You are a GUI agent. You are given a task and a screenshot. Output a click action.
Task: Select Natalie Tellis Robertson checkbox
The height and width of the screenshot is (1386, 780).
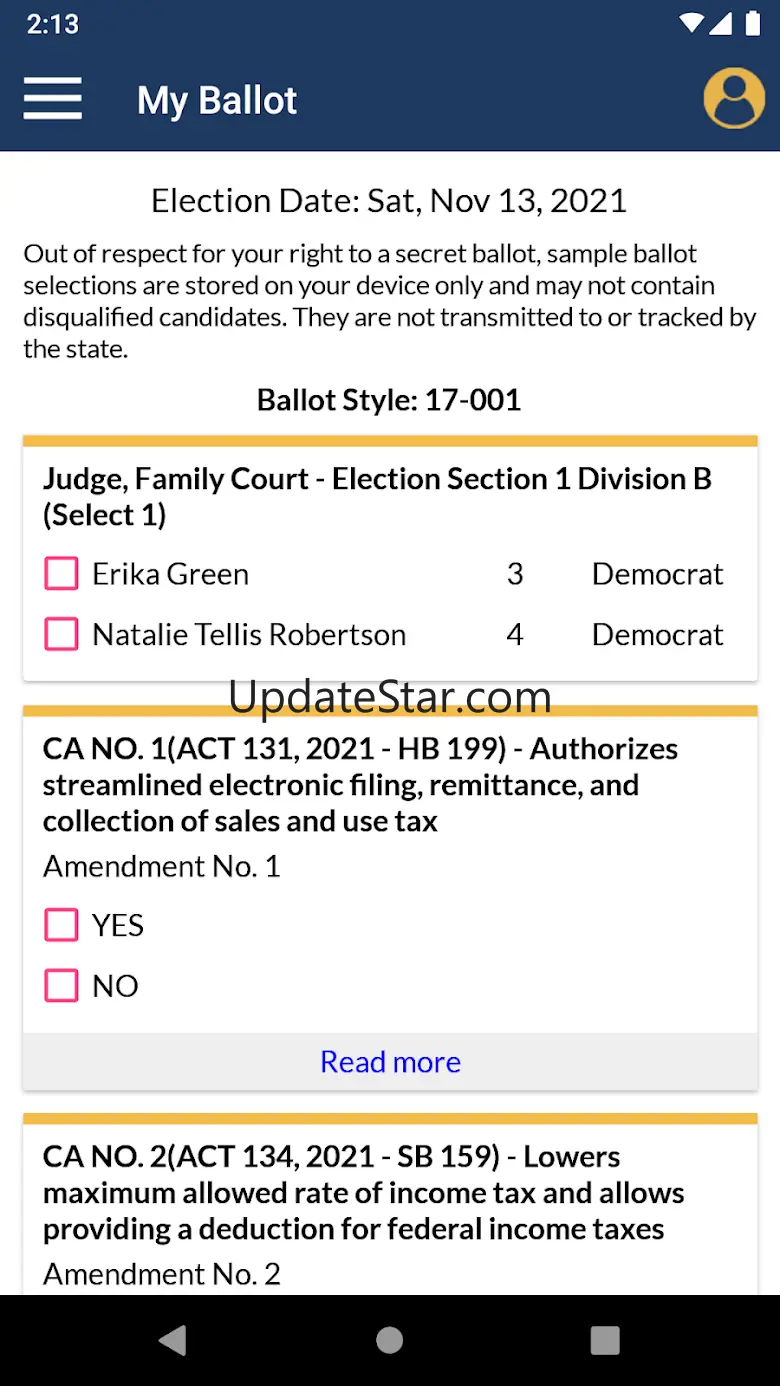pyautogui.click(x=62, y=634)
